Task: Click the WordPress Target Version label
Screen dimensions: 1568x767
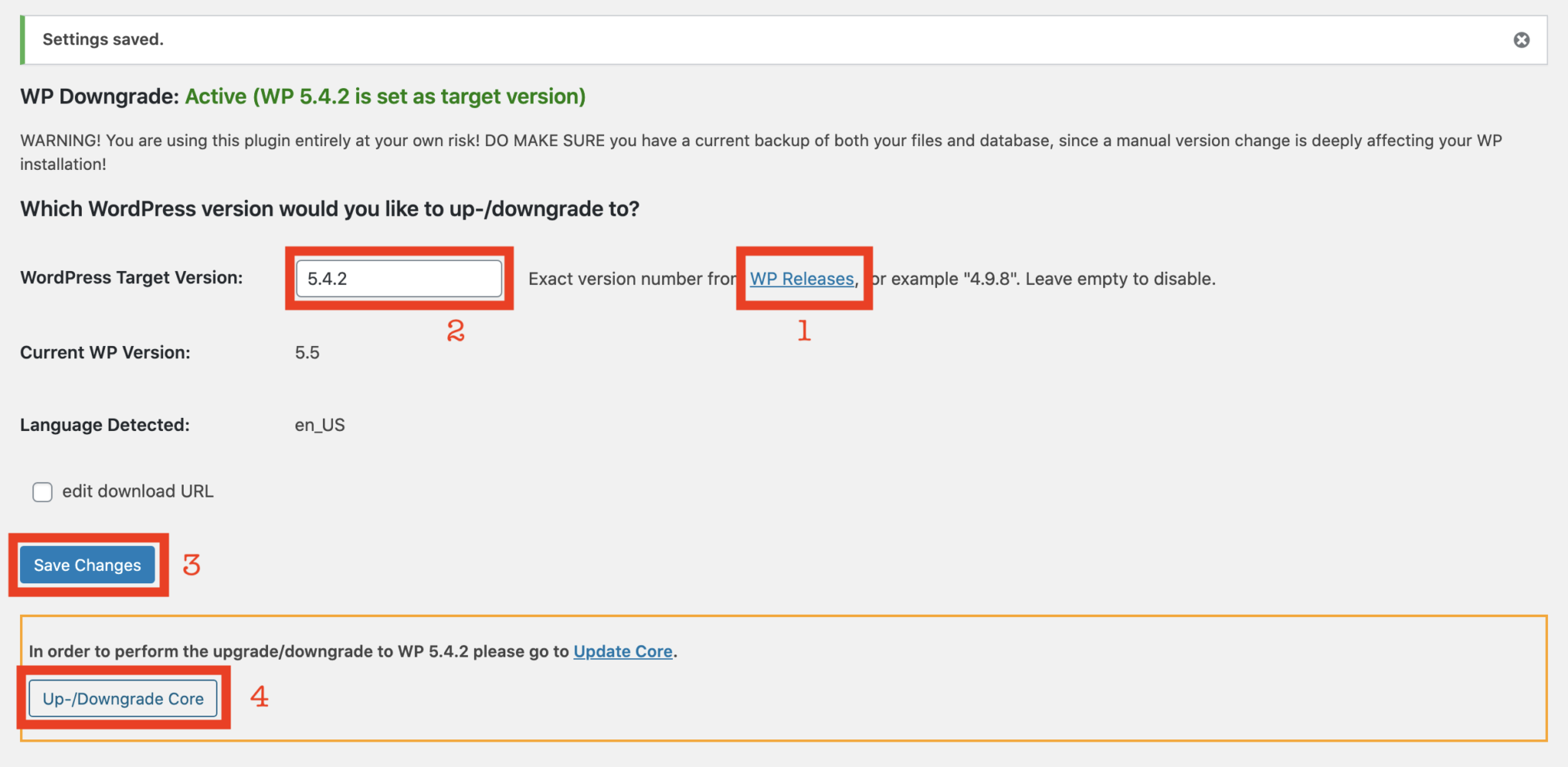Action: tap(132, 278)
